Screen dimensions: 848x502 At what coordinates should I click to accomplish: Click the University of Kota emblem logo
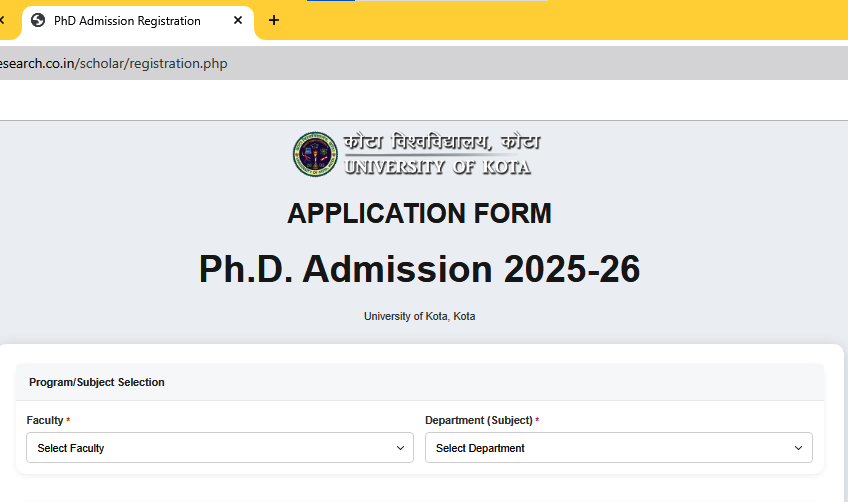pos(314,154)
